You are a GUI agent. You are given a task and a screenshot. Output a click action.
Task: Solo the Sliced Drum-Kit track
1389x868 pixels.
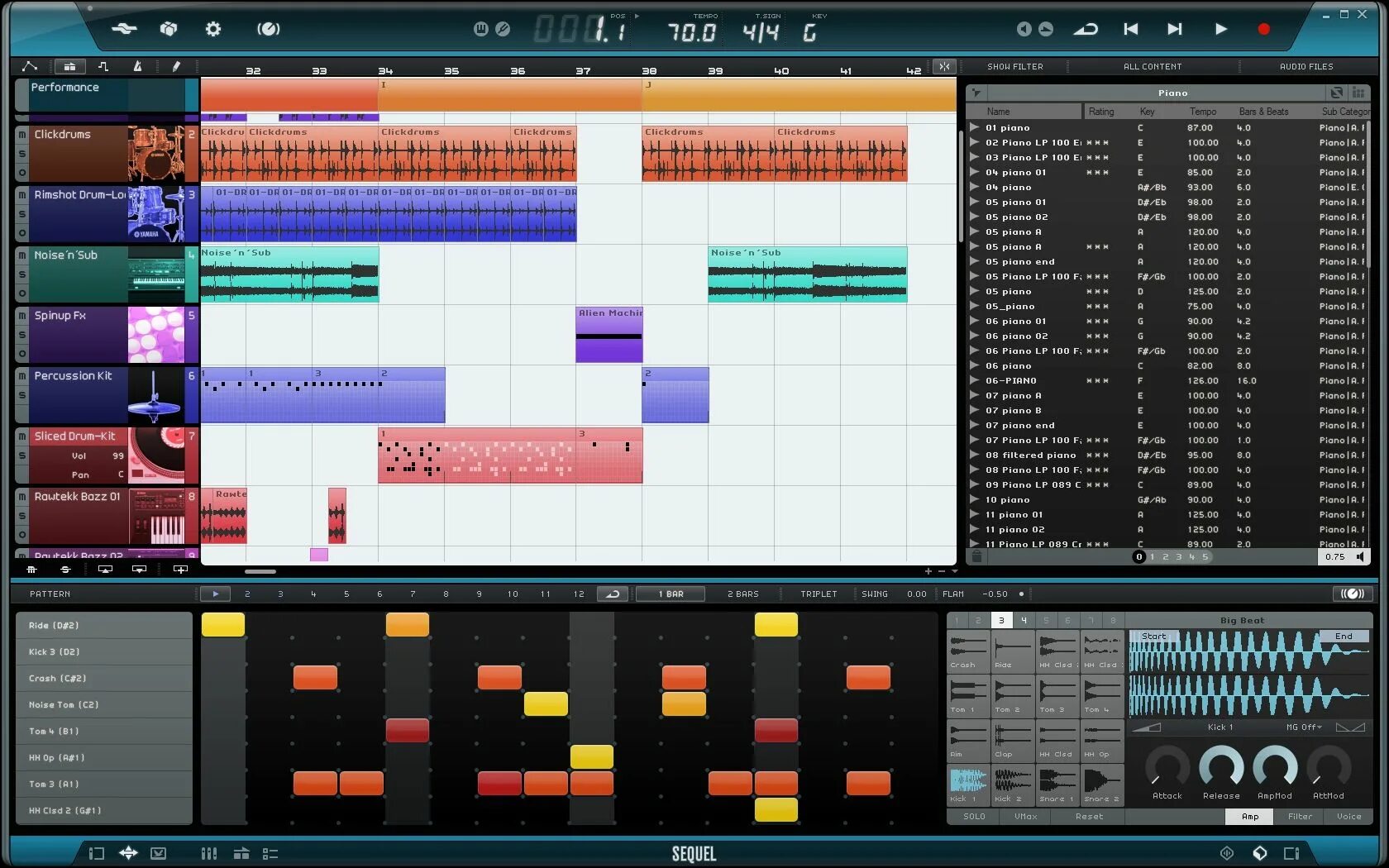pyautogui.click(x=22, y=455)
